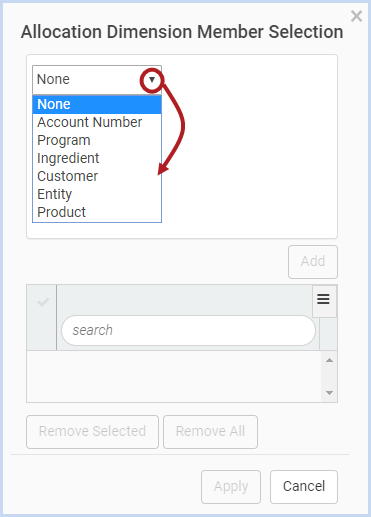Image resolution: width=371 pixels, height=517 pixels.
Task: Click the dimension combo box showing None
Action: pyautogui.click(x=97, y=80)
